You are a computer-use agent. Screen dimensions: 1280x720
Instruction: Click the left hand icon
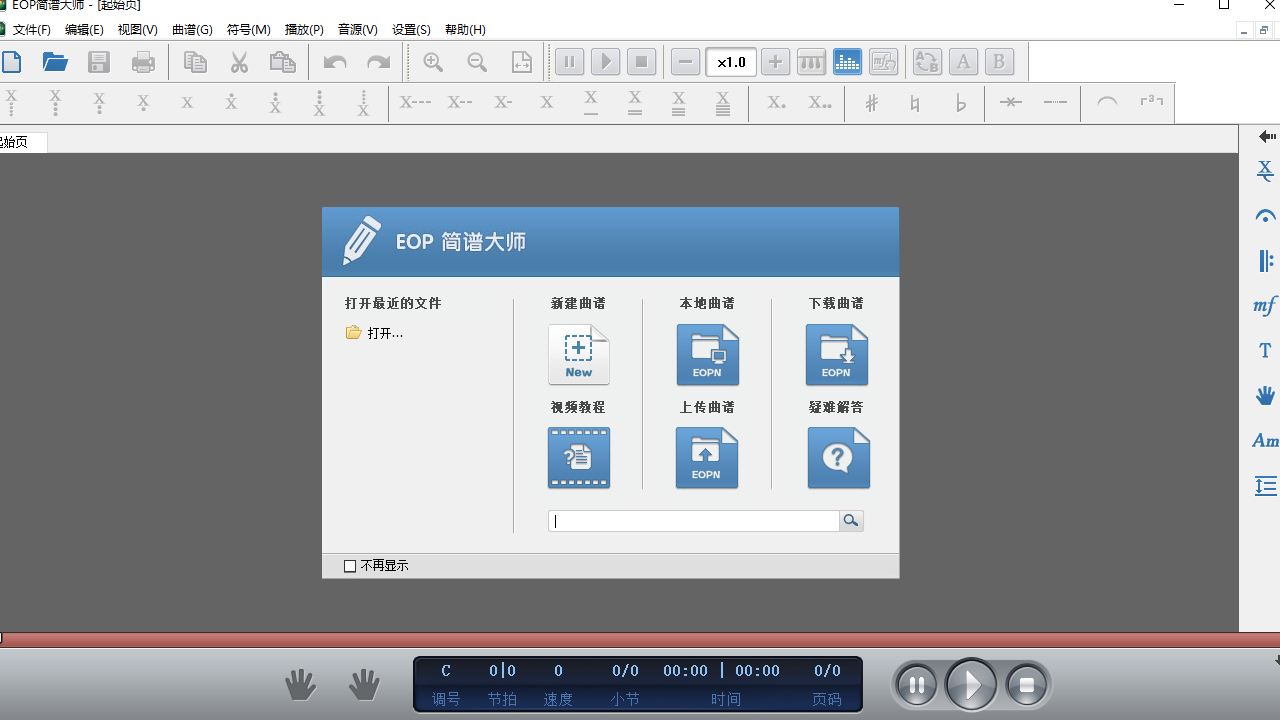tap(300, 685)
